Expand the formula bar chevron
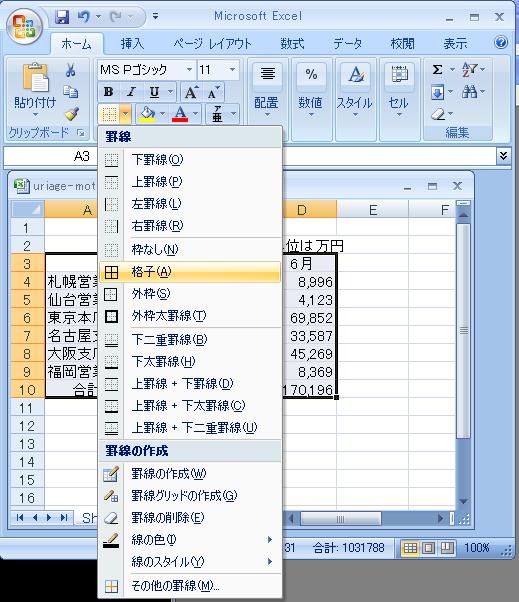This screenshot has height=602, width=519. coord(503,155)
